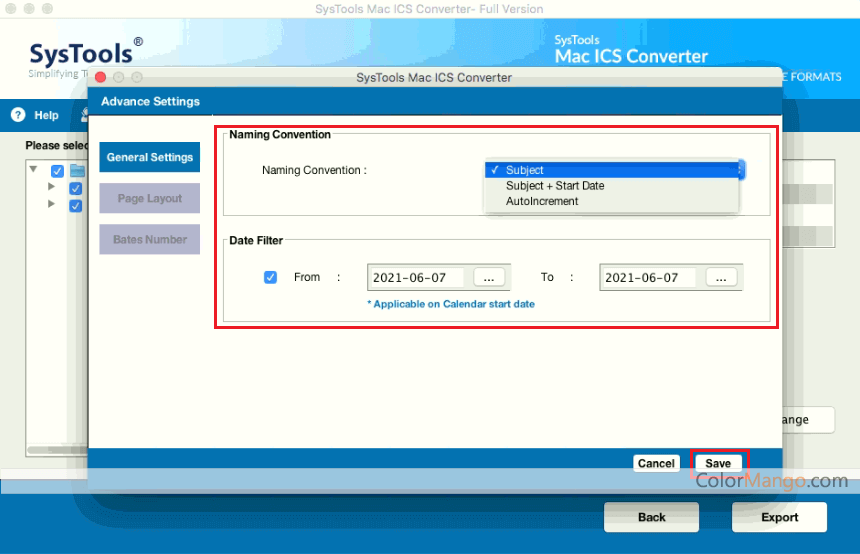
Task: Toggle the second tree item checkbox
Action: tap(75, 188)
